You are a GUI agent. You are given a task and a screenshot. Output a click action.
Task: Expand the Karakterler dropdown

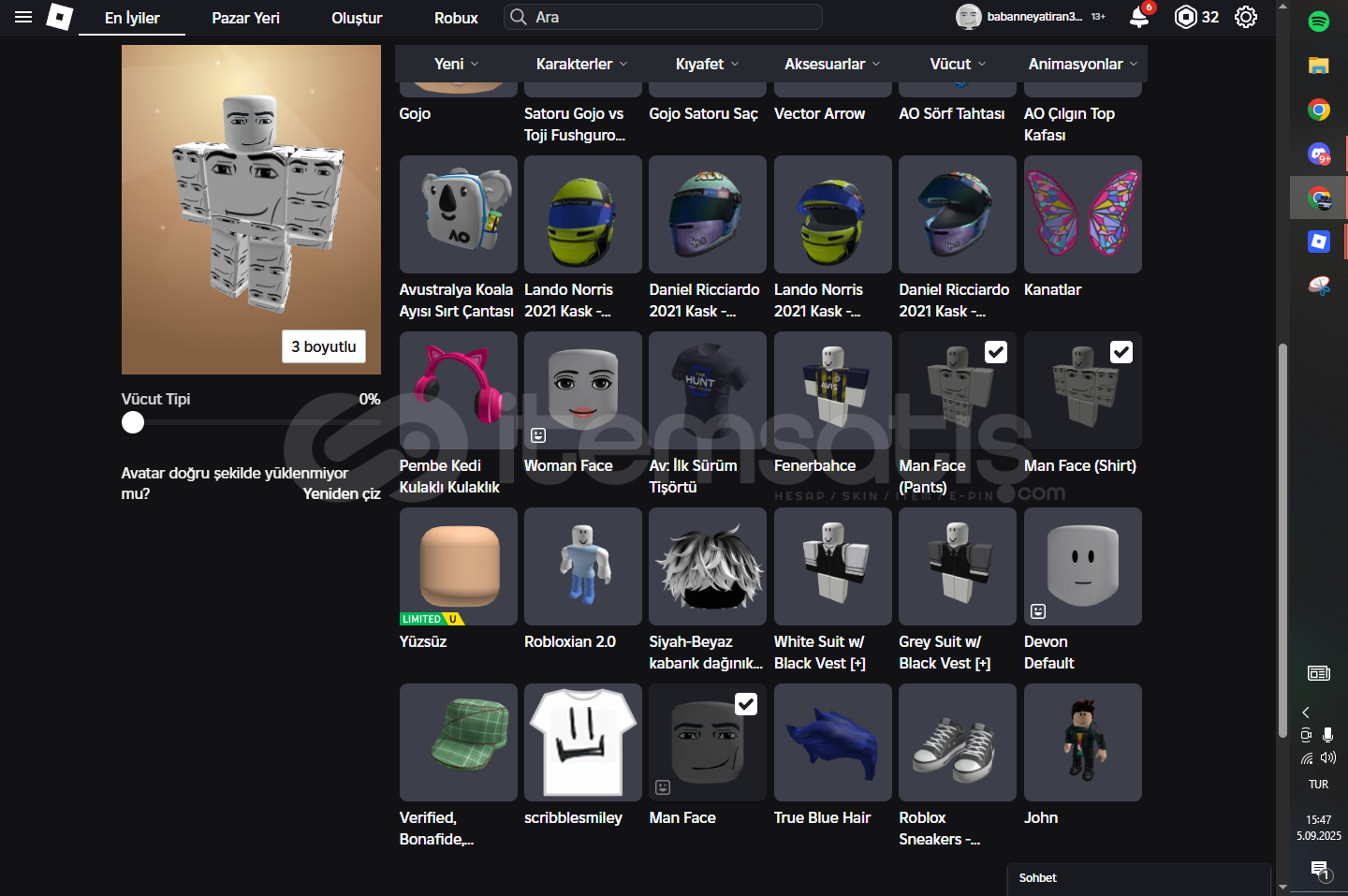(581, 64)
